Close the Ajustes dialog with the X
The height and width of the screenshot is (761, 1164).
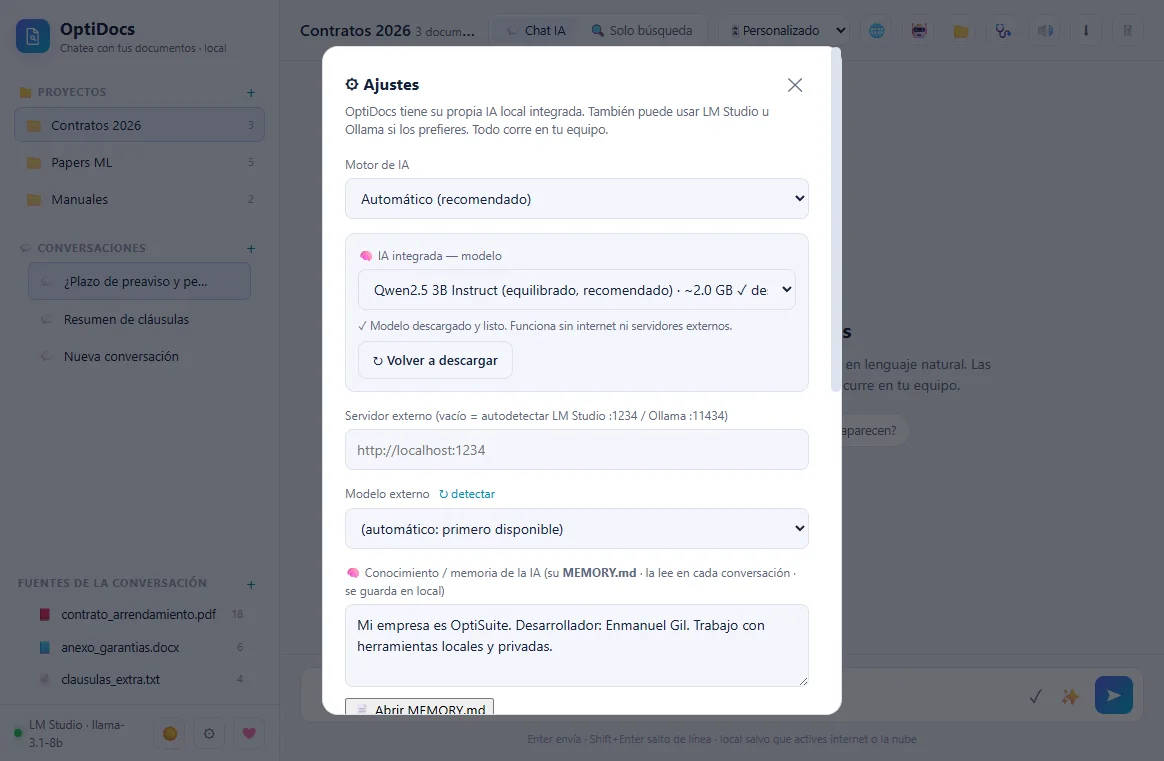(x=794, y=85)
